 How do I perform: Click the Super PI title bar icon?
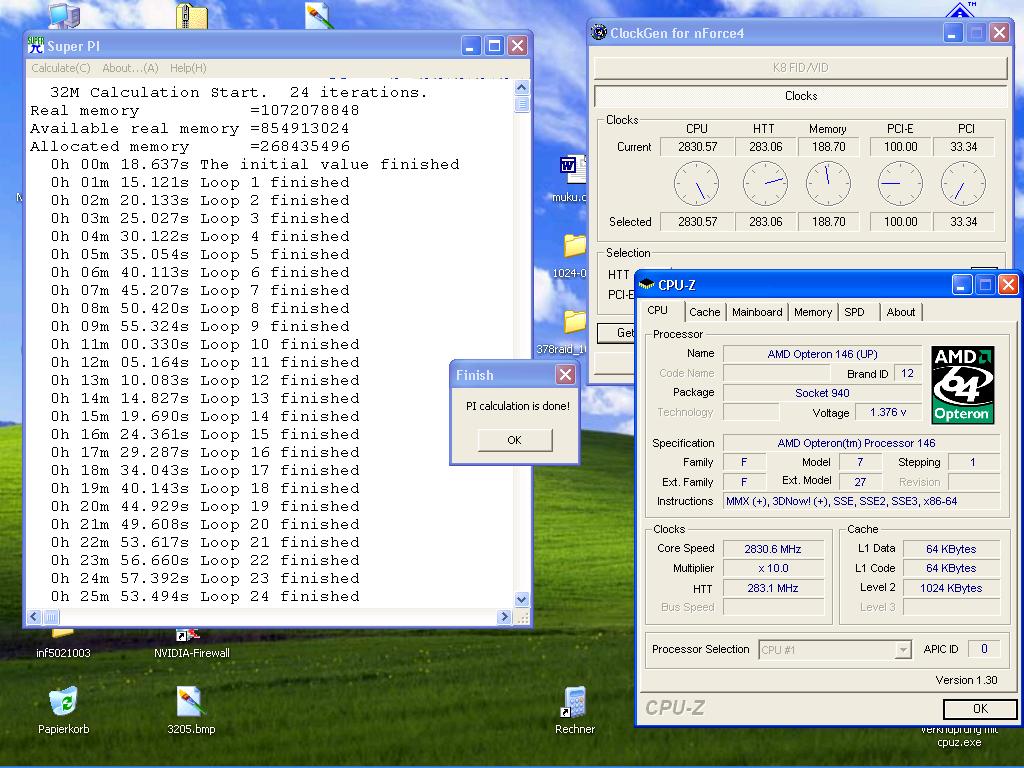[x=37, y=45]
